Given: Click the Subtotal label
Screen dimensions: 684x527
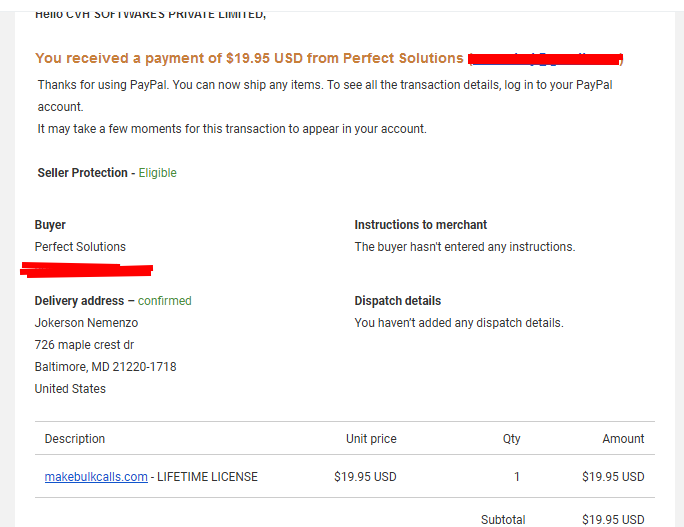Looking at the screenshot, I should pyautogui.click(x=503, y=520).
